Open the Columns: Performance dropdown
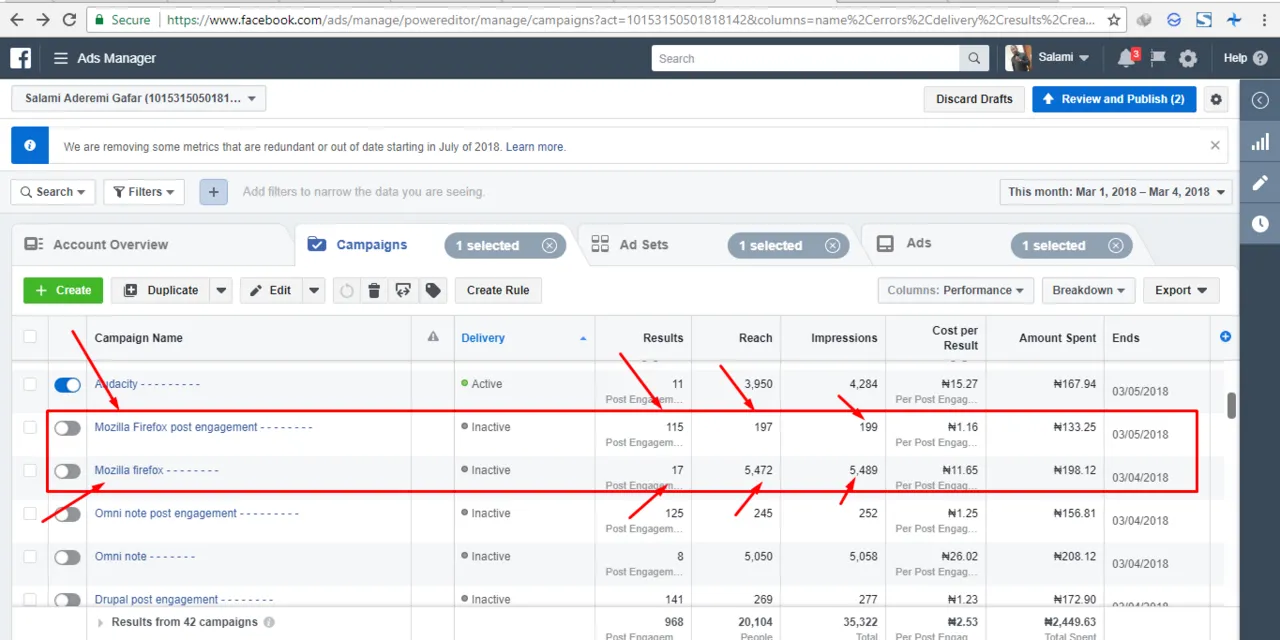Viewport: 1280px width, 640px height. click(x=955, y=290)
